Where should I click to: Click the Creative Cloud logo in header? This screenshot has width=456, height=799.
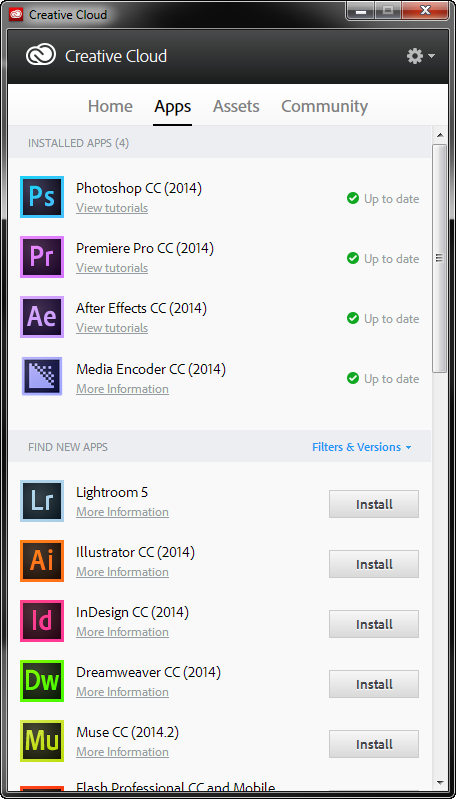point(41,56)
